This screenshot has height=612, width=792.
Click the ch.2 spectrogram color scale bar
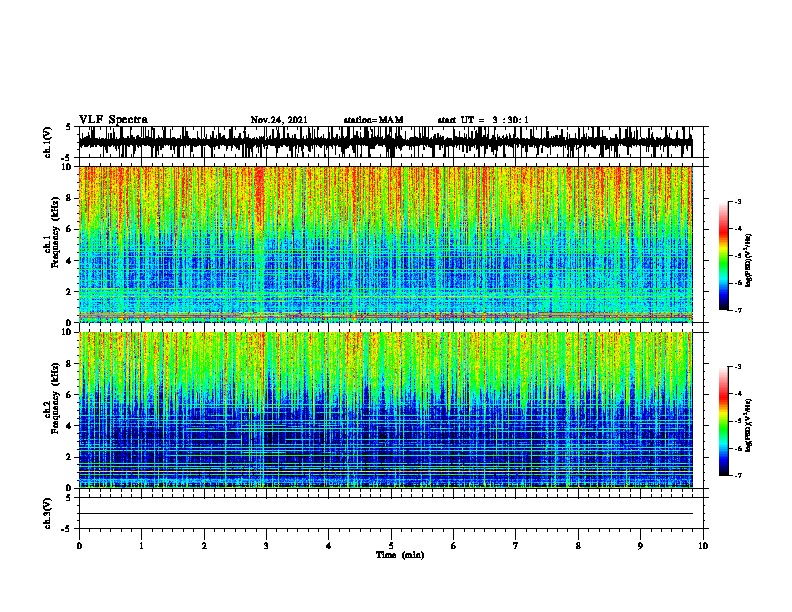(723, 421)
